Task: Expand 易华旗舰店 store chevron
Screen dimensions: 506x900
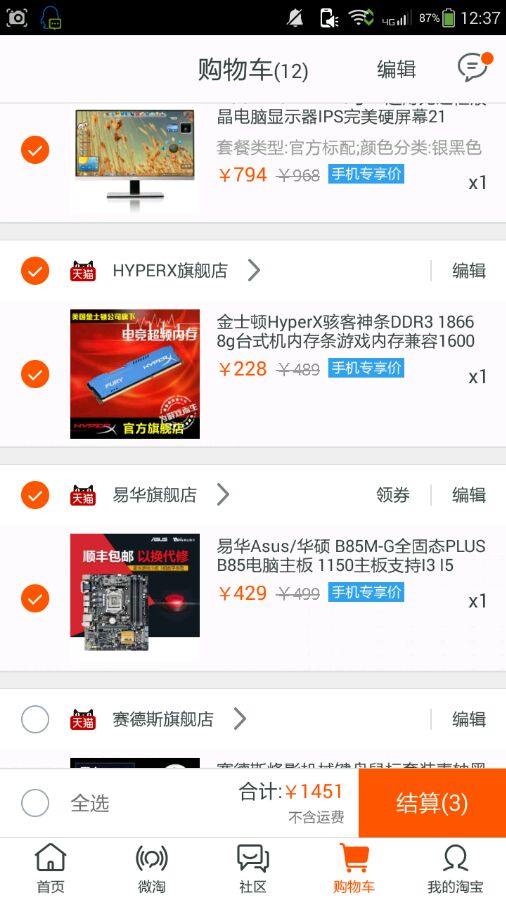Action: click(223, 495)
